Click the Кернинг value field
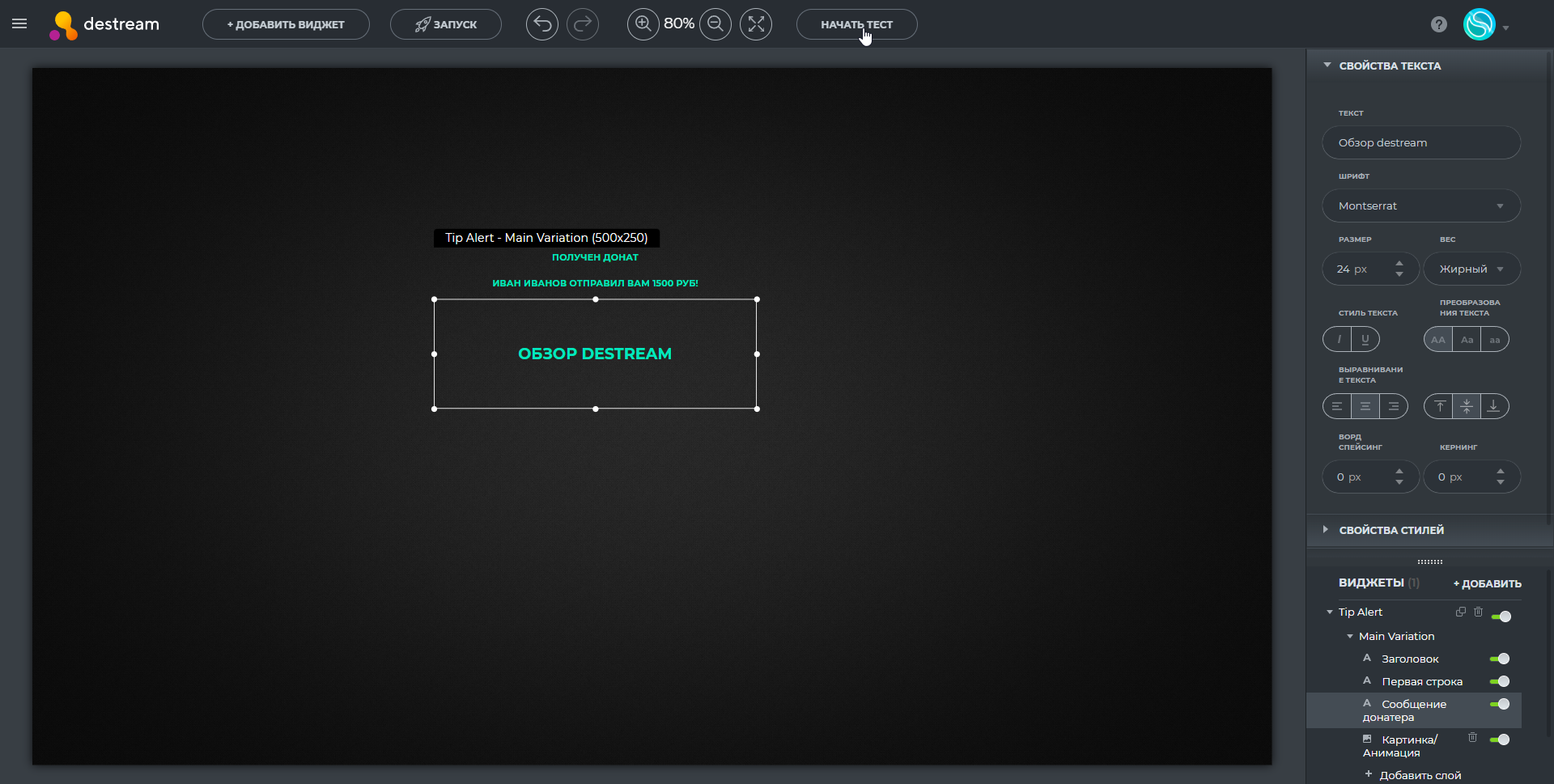The width and height of the screenshot is (1554, 784). pyautogui.click(x=1472, y=477)
